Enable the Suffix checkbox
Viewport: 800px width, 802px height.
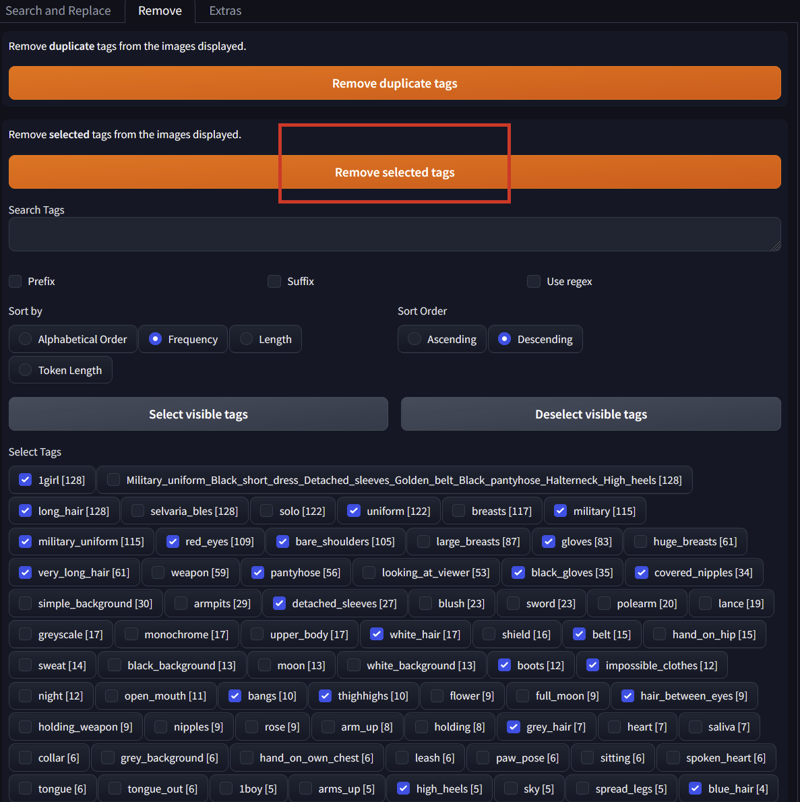[x=274, y=281]
